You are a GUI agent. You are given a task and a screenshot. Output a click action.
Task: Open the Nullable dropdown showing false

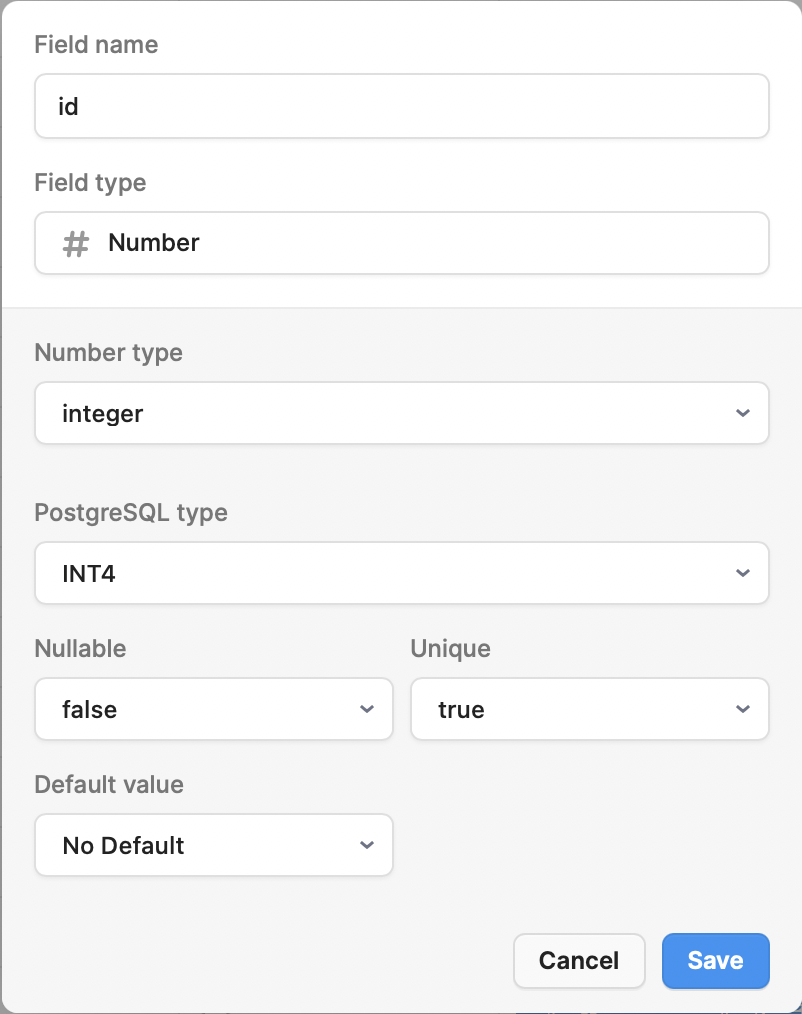click(214, 709)
